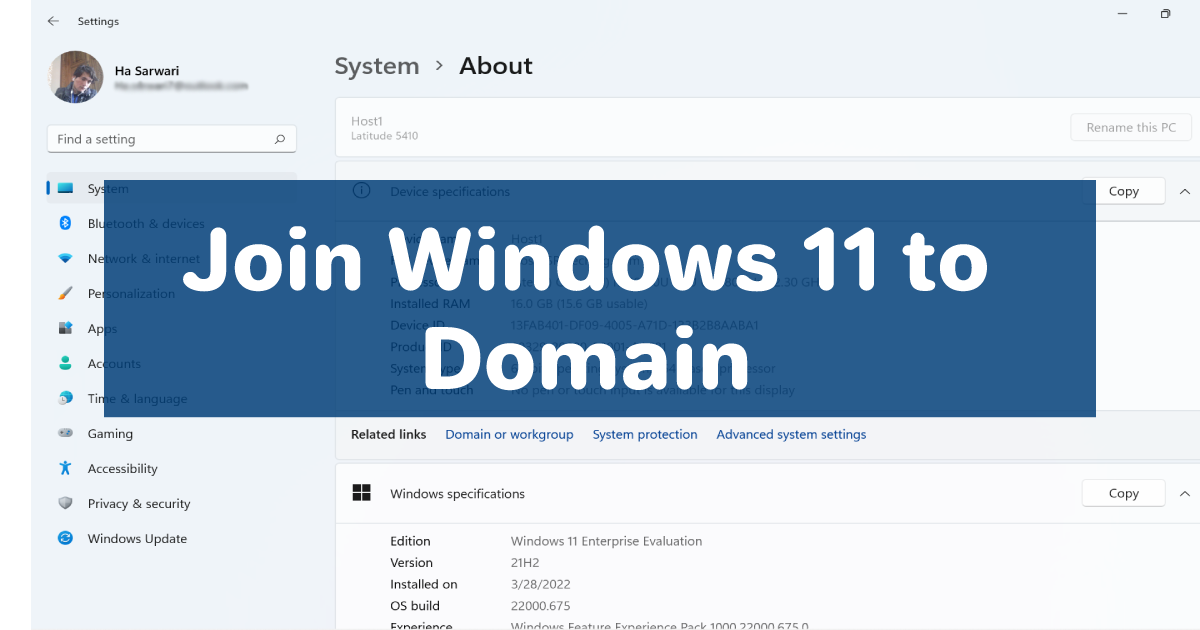Open Personalization brush icon
The image size is (1200, 630).
(66, 293)
